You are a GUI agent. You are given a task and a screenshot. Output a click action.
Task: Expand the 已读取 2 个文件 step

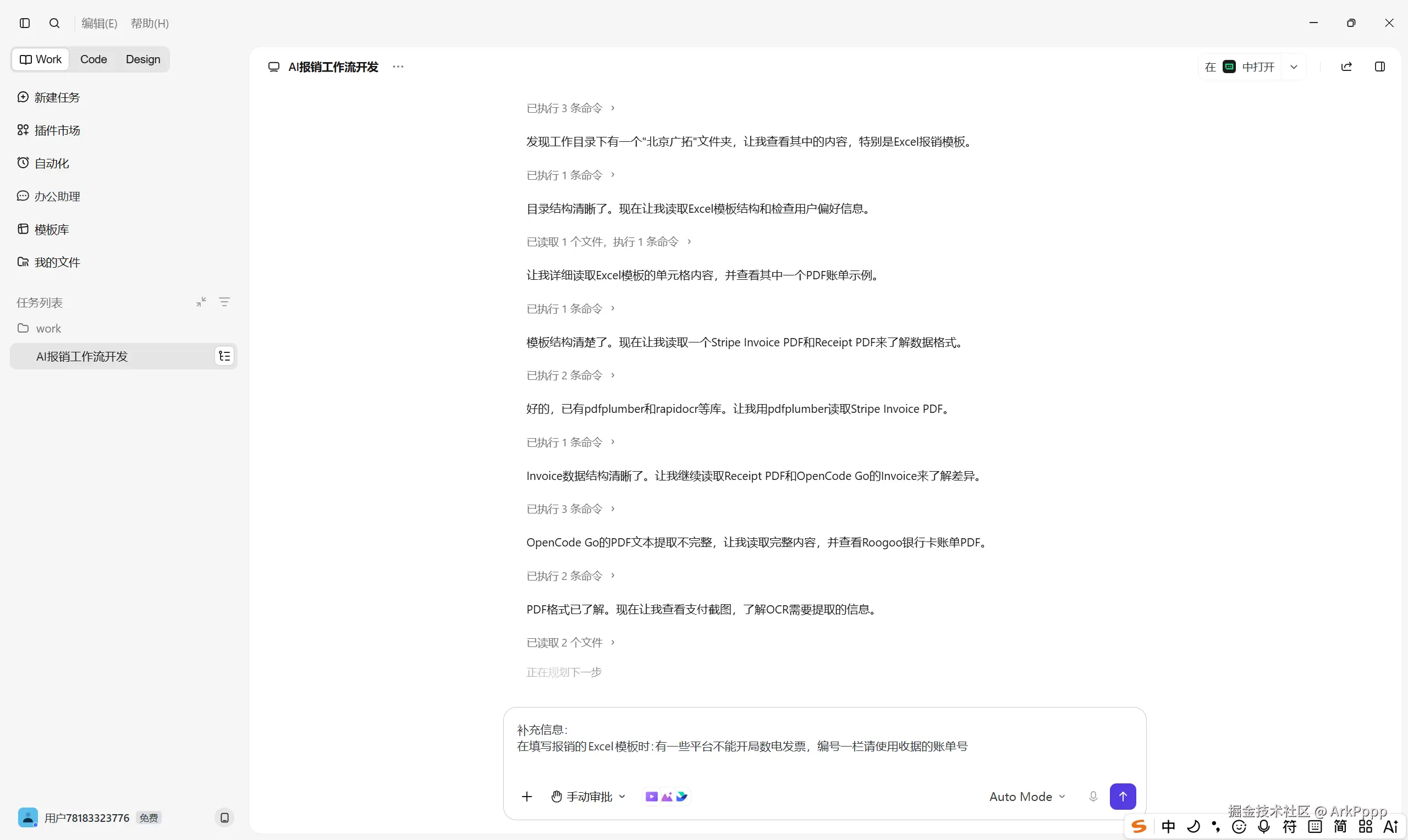coord(570,643)
